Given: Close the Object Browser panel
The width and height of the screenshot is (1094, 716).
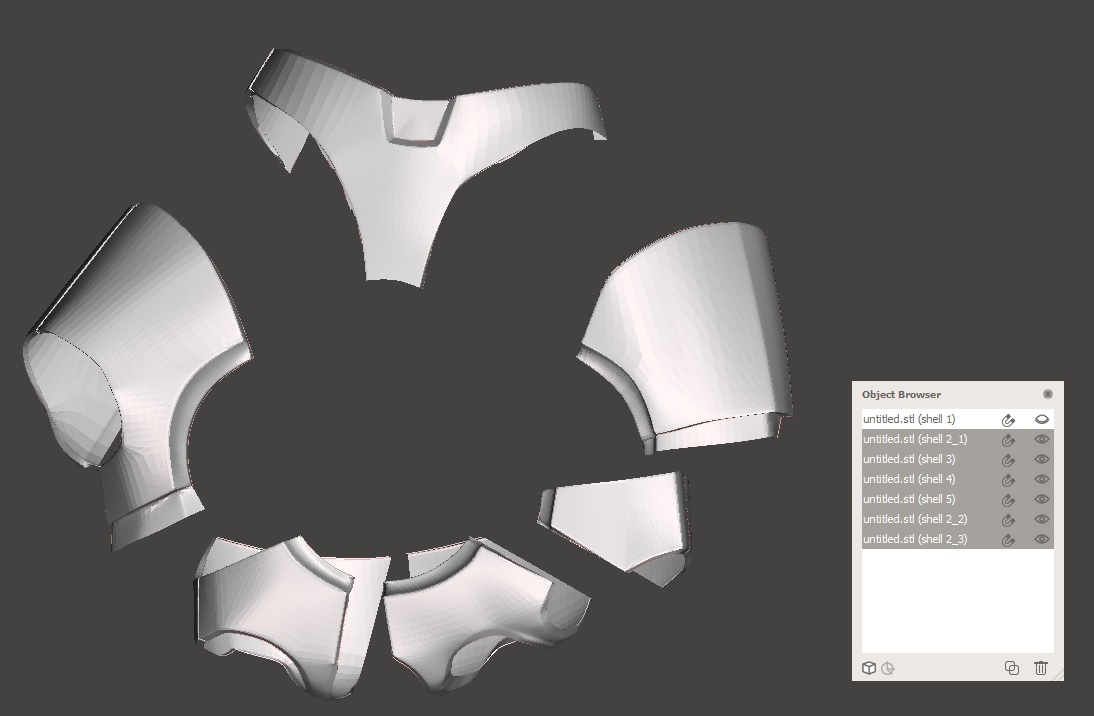Looking at the screenshot, I should click(1047, 394).
